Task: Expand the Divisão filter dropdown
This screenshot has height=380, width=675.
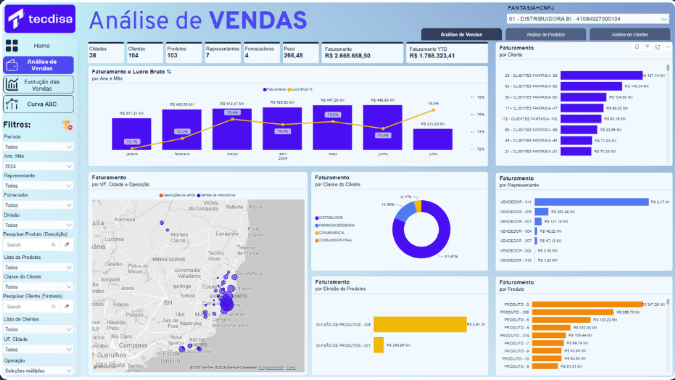Action: coord(38,225)
